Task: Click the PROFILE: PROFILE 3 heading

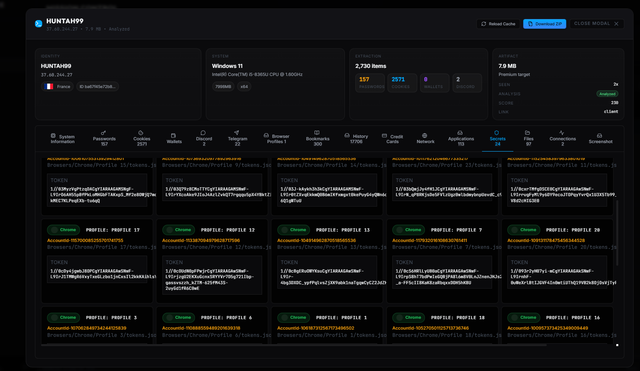Action: coord(111,318)
